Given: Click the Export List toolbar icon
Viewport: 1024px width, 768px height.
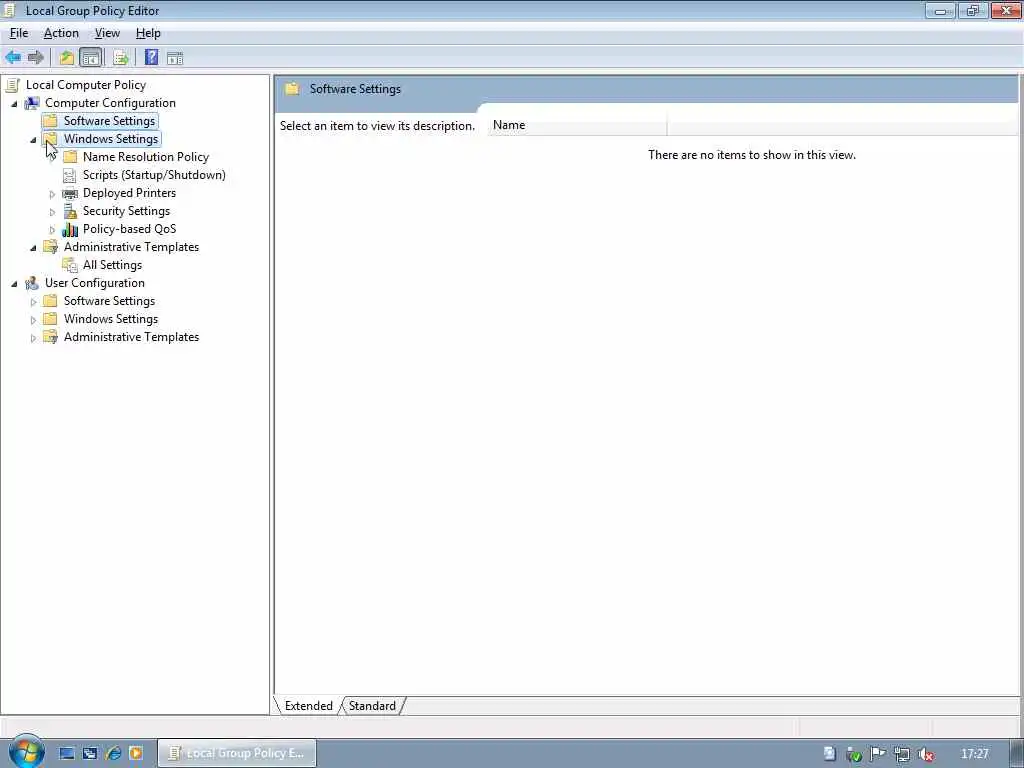Looking at the screenshot, I should coord(121,57).
